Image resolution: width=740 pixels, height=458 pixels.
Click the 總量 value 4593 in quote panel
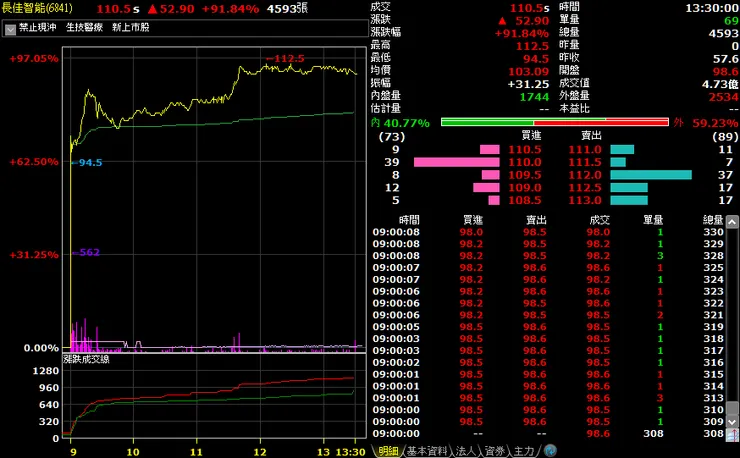tap(723, 34)
